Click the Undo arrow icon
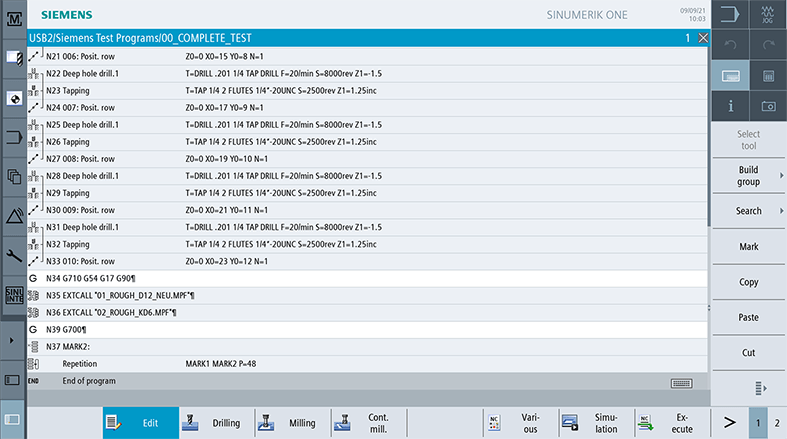 click(x=730, y=45)
